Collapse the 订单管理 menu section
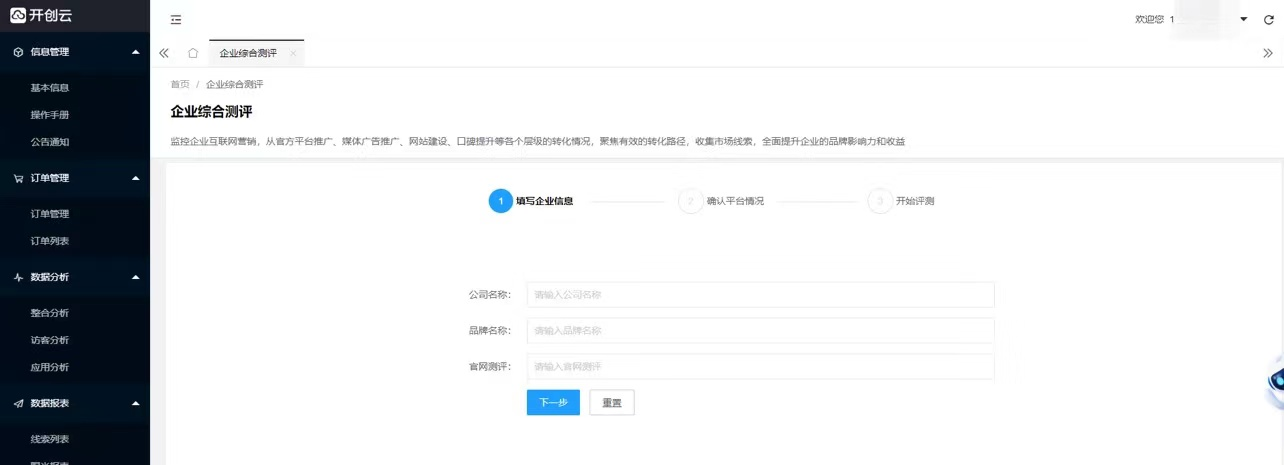 click(x=135, y=178)
